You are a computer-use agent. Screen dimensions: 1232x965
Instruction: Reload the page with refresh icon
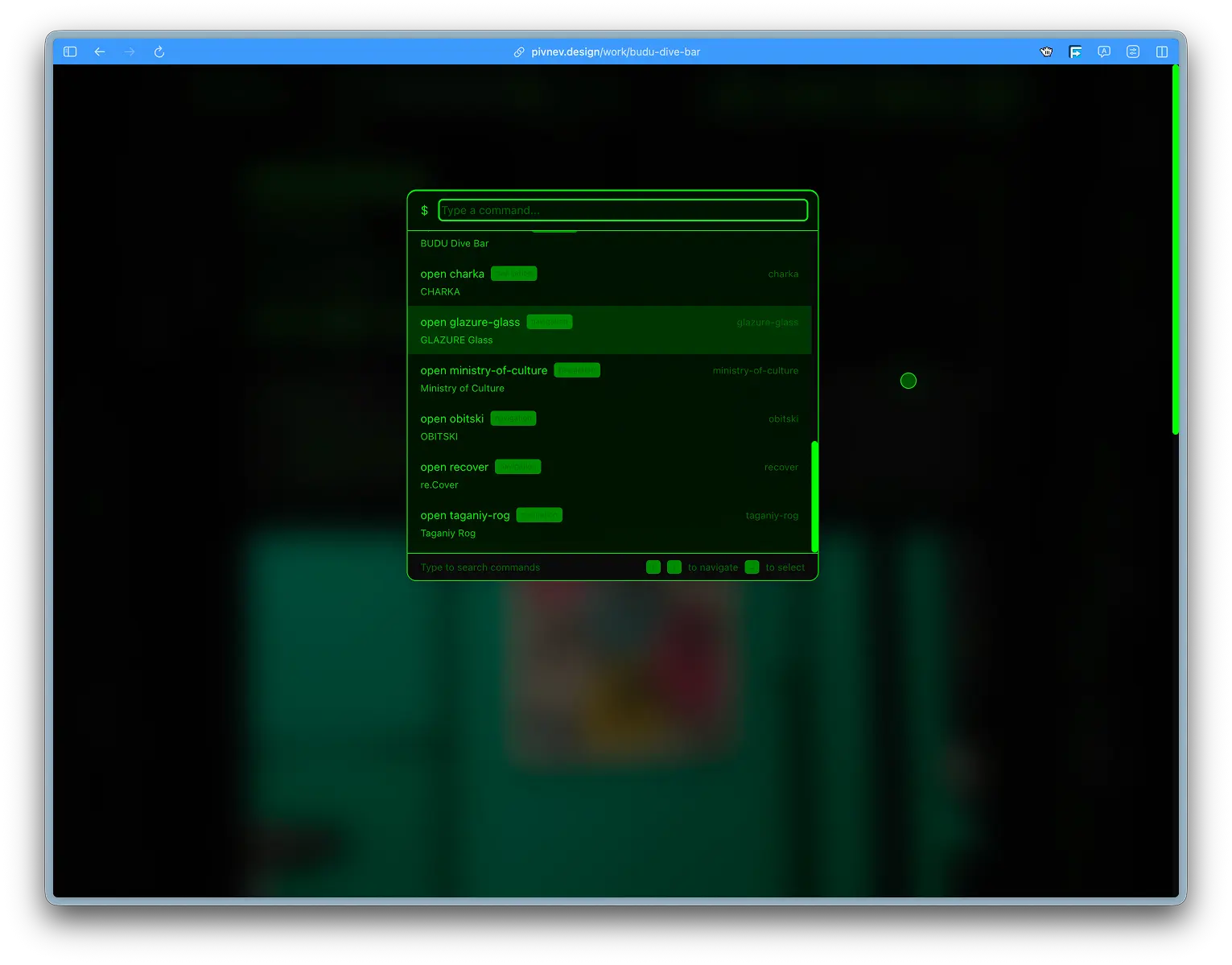coord(159,52)
